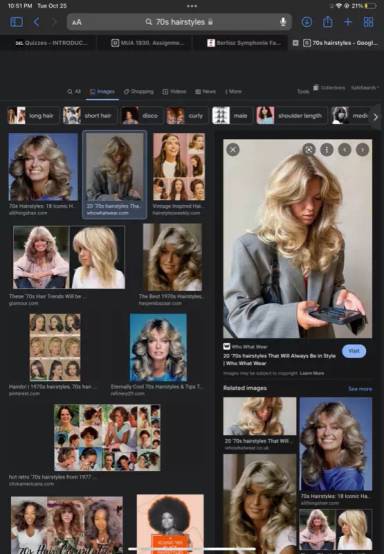Filter by the male chip
384x554 pixels.
(x=232, y=116)
